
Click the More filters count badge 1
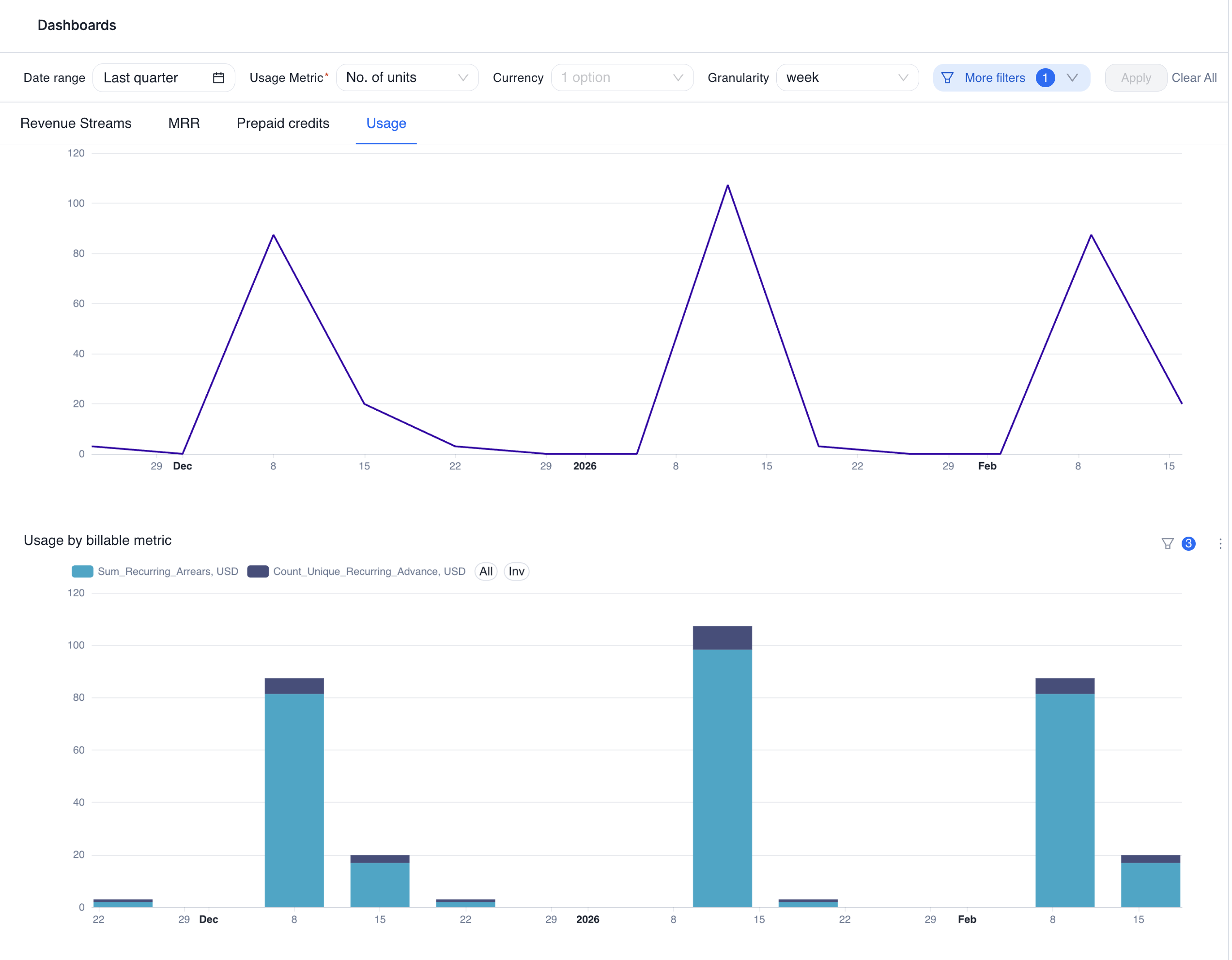pyautogui.click(x=1045, y=78)
